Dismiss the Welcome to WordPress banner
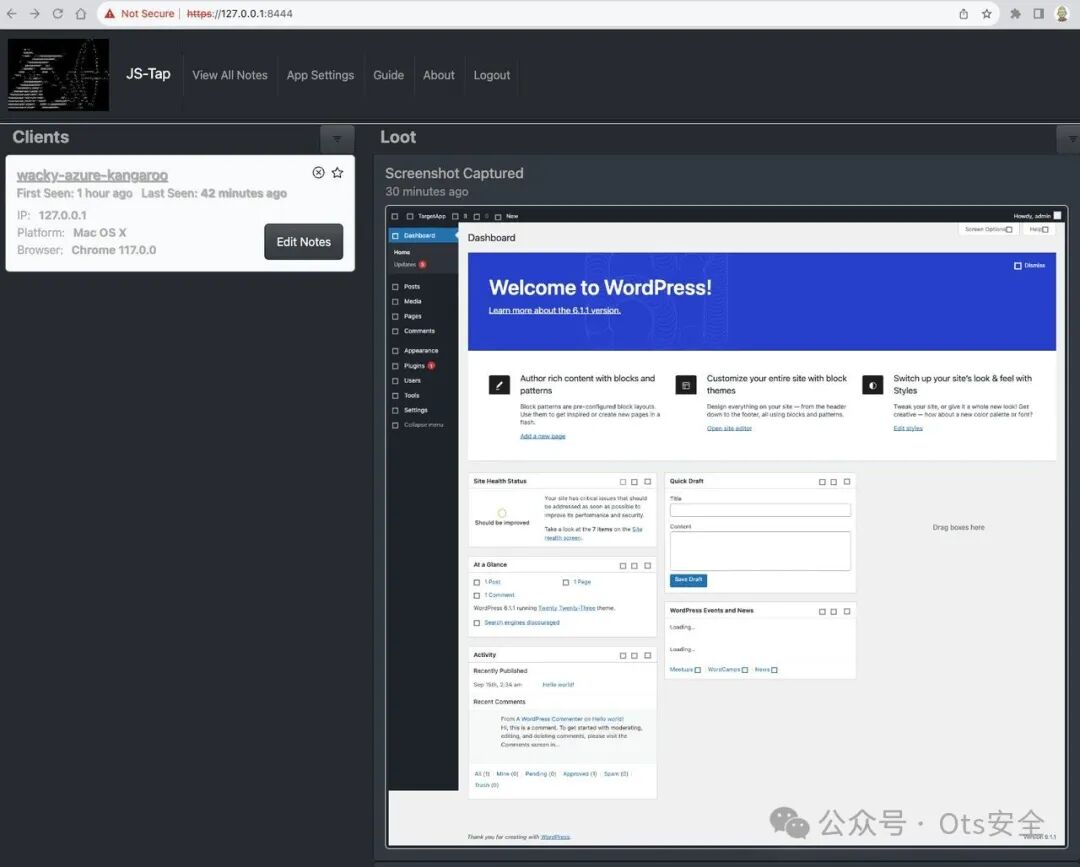Screen dimensions: 1080x867 point(1030,265)
